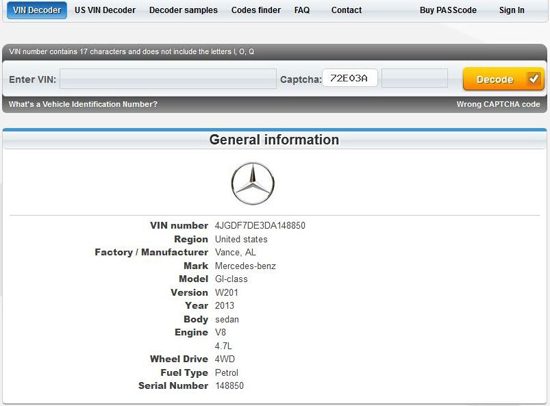Focus the captcha answer input box
Screen dimensions: 550x406
(414, 78)
